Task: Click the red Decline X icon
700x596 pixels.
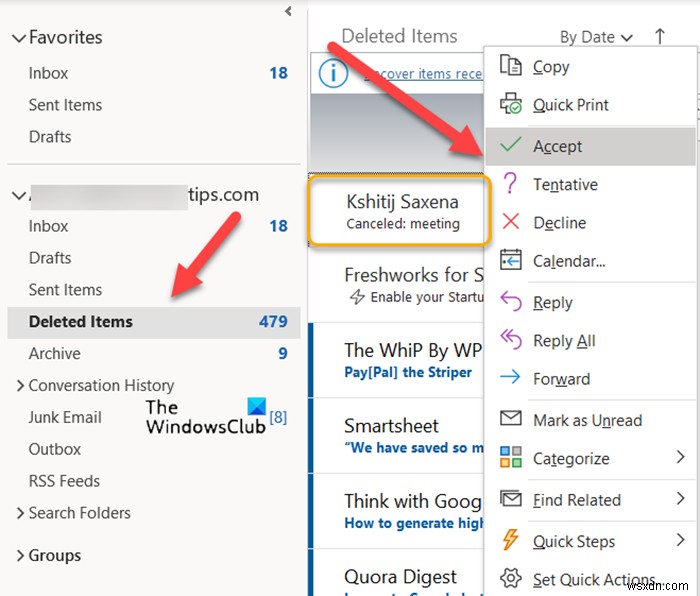Action: (510, 221)
